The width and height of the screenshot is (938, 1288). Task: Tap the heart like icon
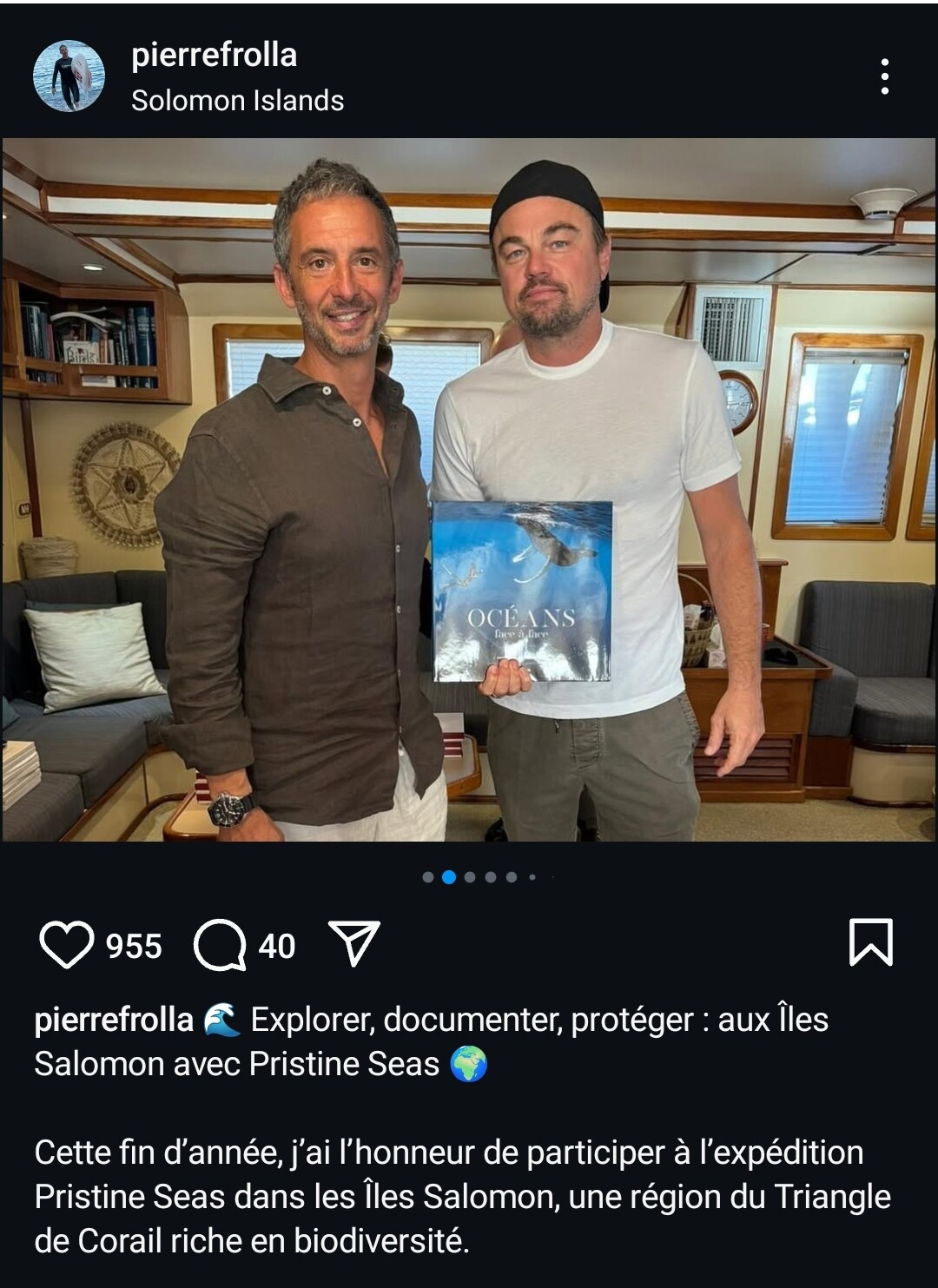point(67,944)
